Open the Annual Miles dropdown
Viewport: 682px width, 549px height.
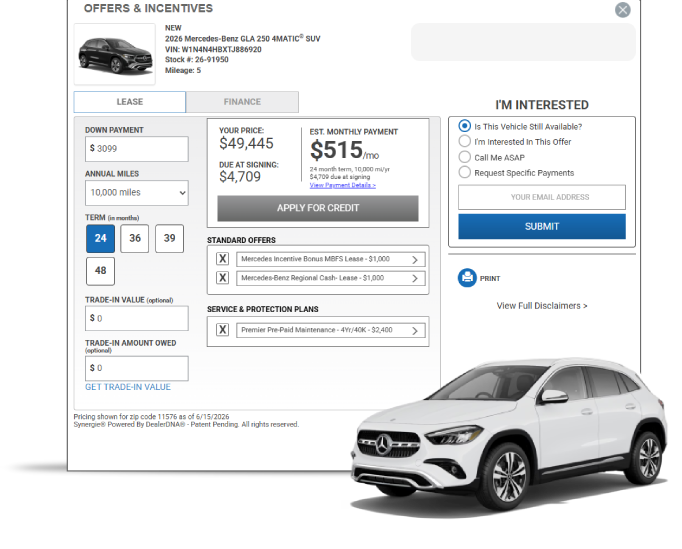137,193
